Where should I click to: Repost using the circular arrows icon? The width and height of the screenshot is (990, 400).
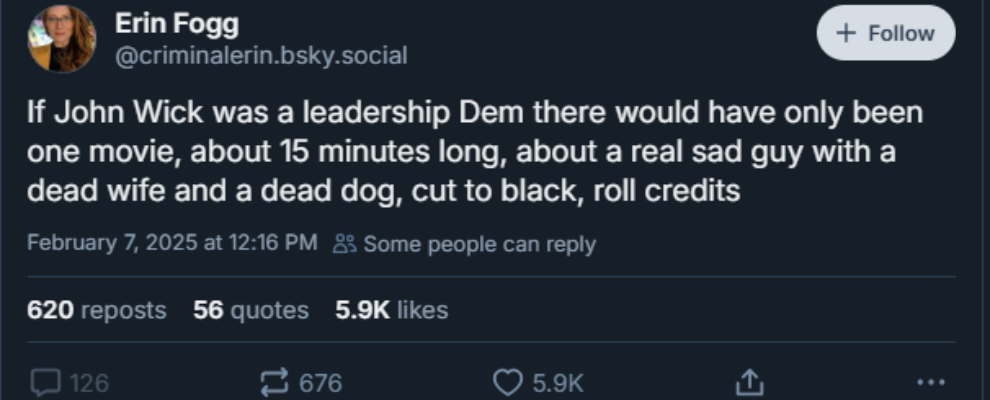click(x=272, y=382)
